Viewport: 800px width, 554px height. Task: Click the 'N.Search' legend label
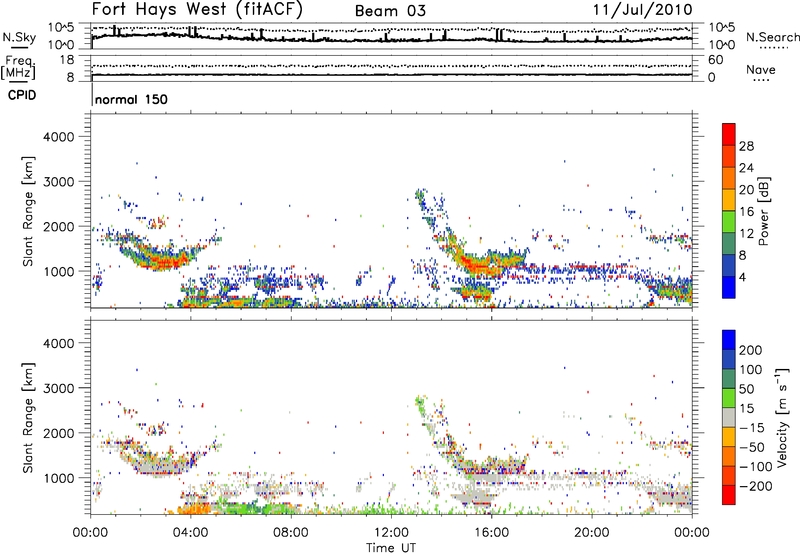click(772, 37)
